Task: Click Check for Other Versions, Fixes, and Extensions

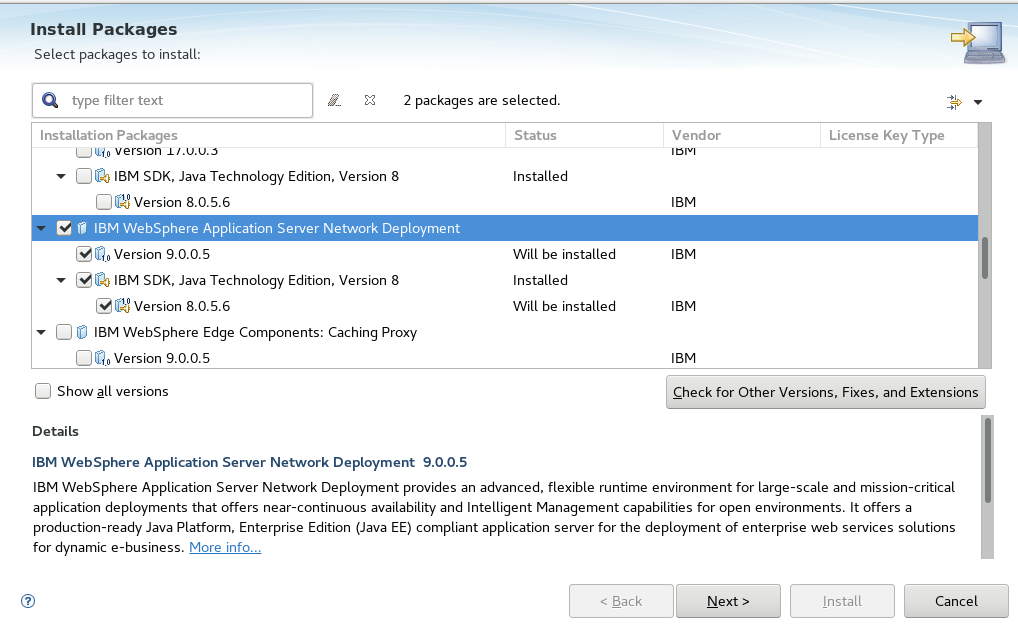Action: pos(826,392)
